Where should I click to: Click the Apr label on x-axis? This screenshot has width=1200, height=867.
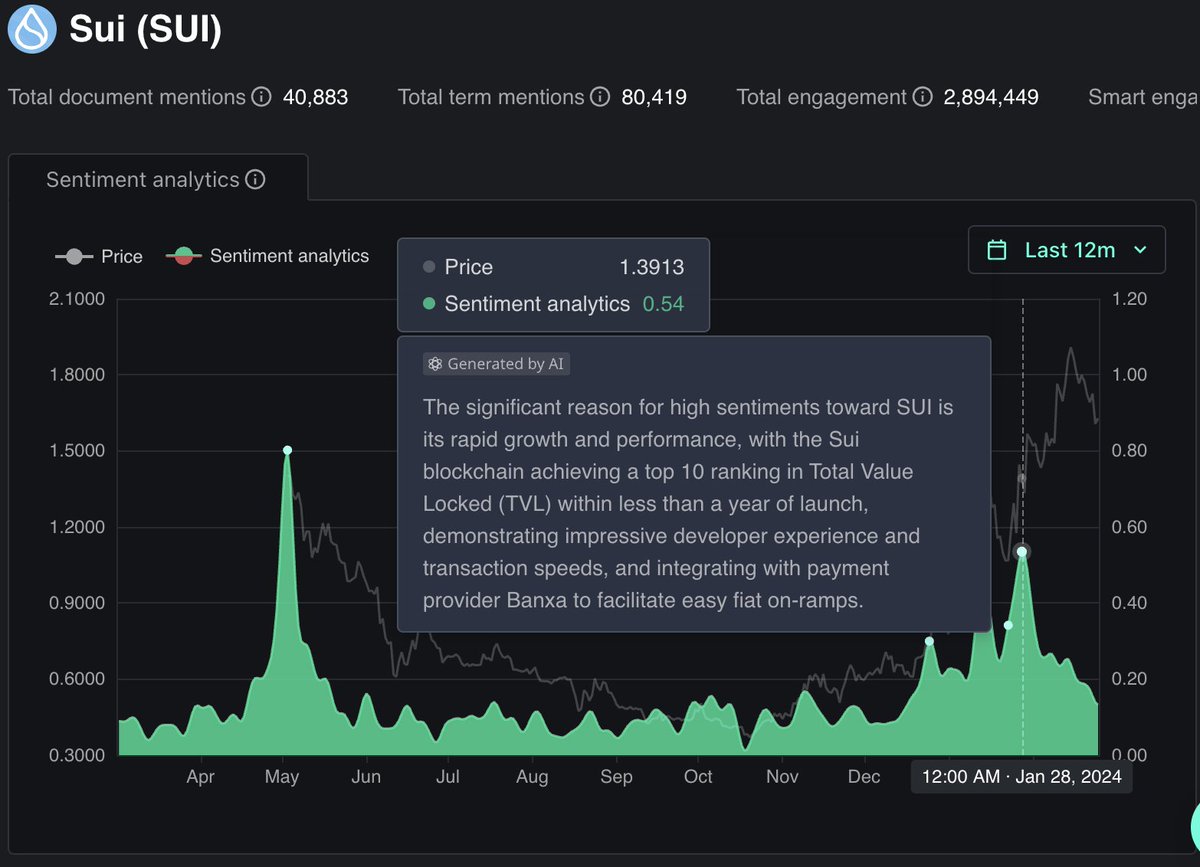(x=201, y=777)
